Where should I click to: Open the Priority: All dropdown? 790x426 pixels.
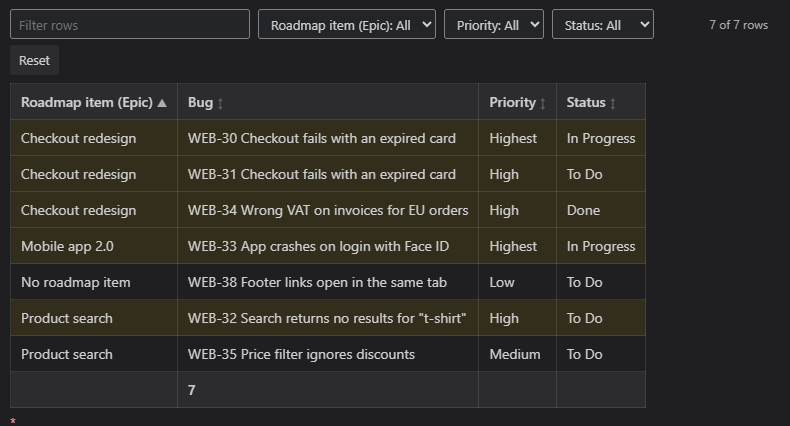[x=494, y=24]
